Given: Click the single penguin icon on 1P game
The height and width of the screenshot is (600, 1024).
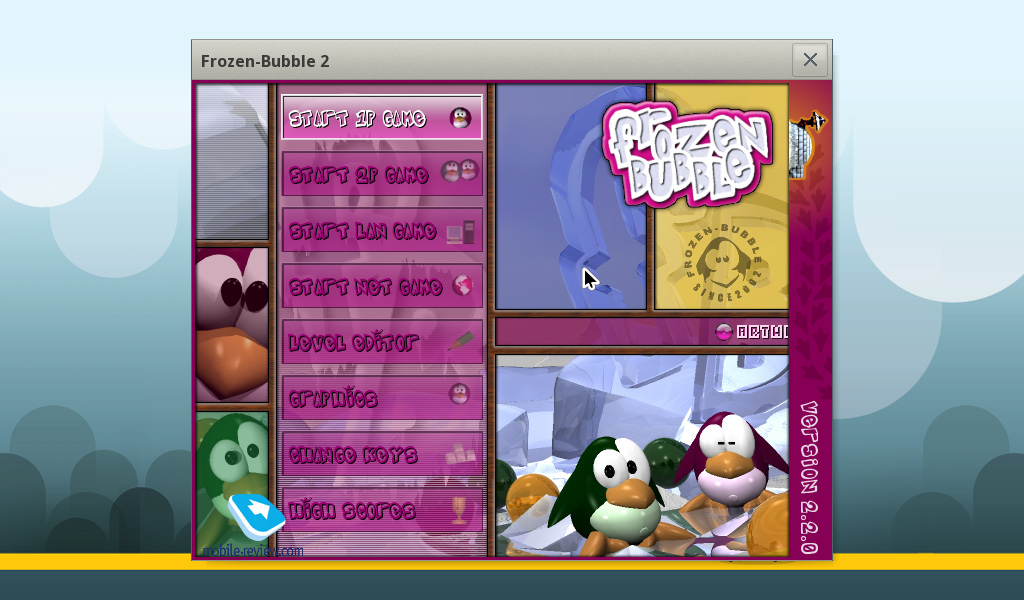Looking at the screenshot, I should 460,118.
